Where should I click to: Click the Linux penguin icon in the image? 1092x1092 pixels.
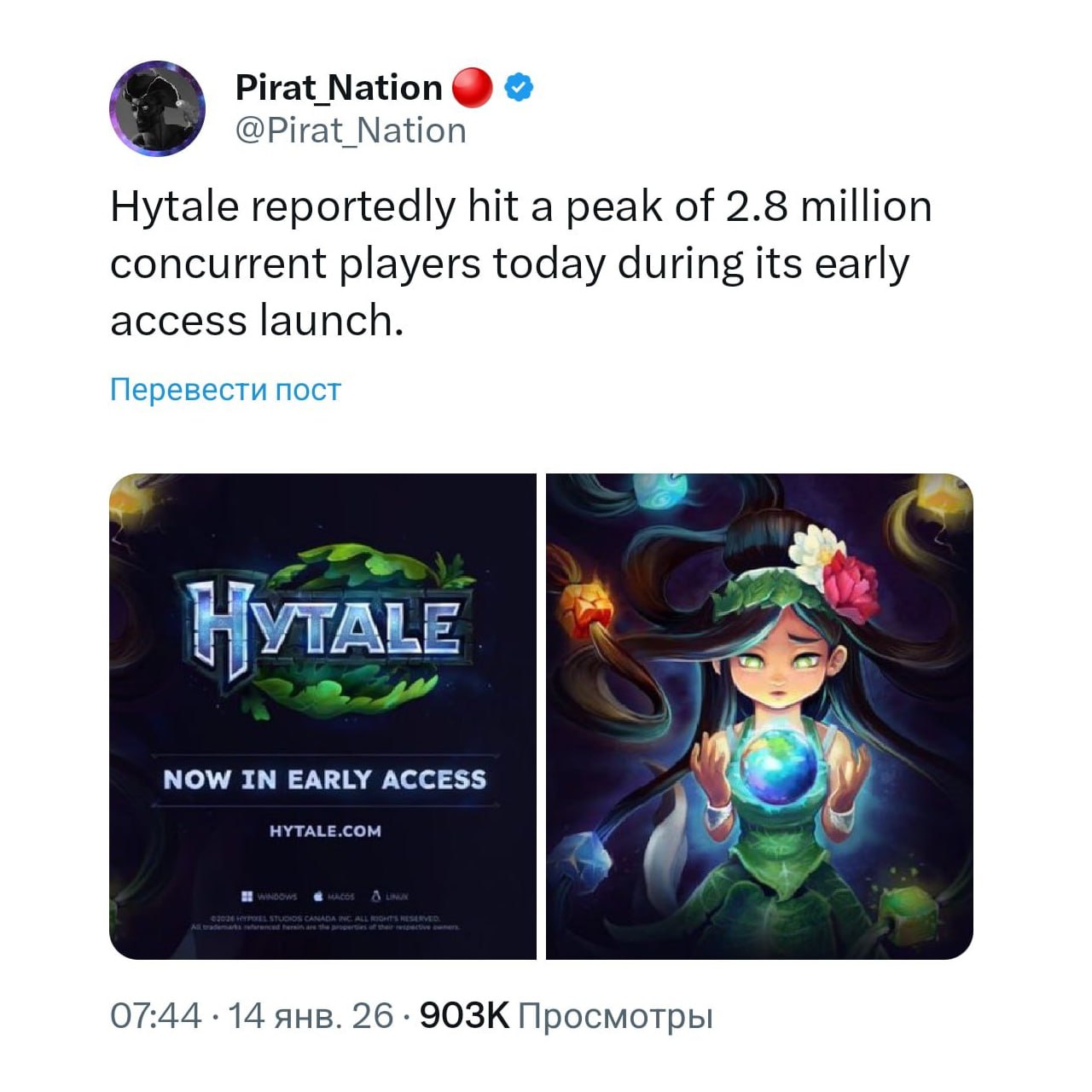coord(375,897)
